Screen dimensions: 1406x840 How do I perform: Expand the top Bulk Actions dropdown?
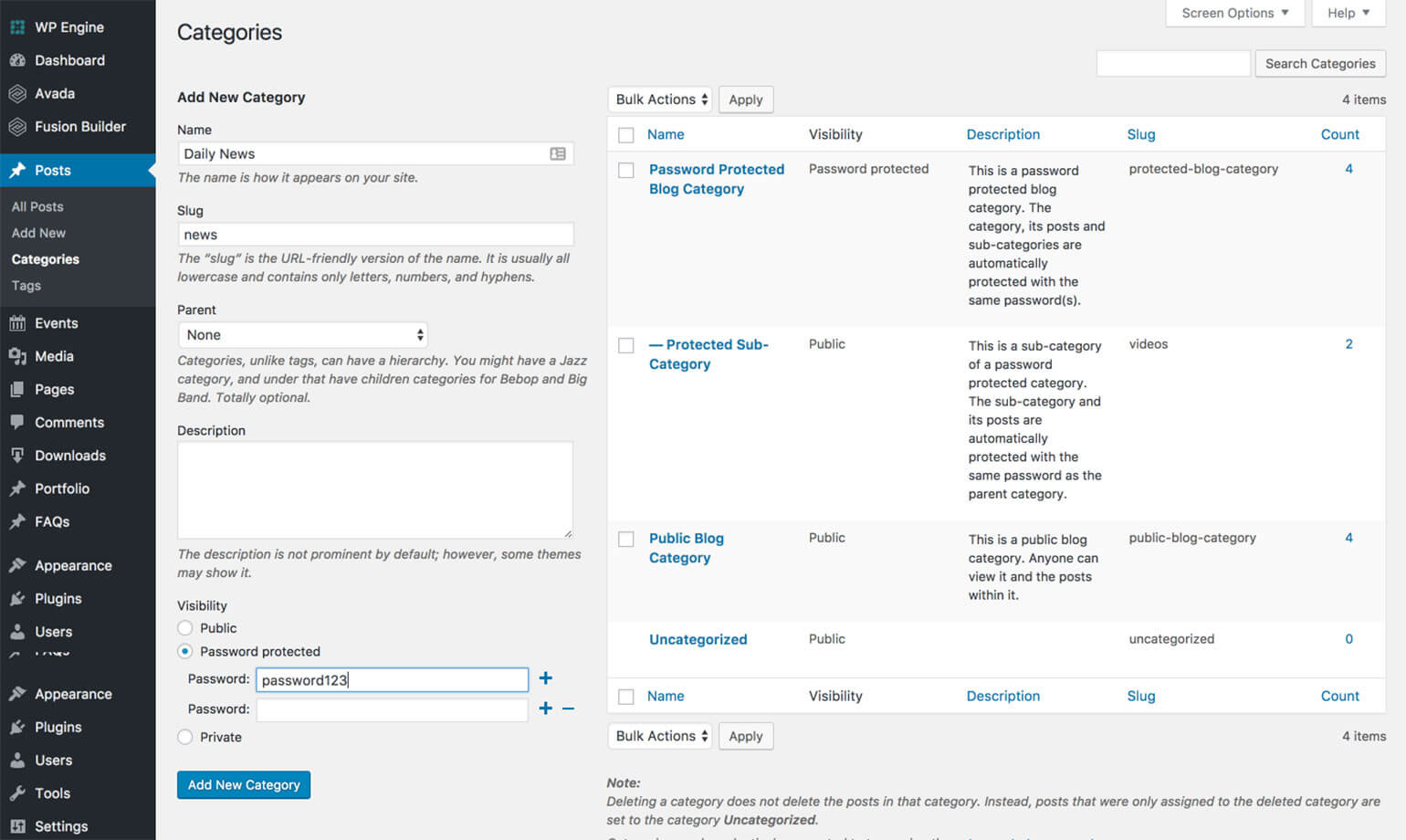pos(660,100)
